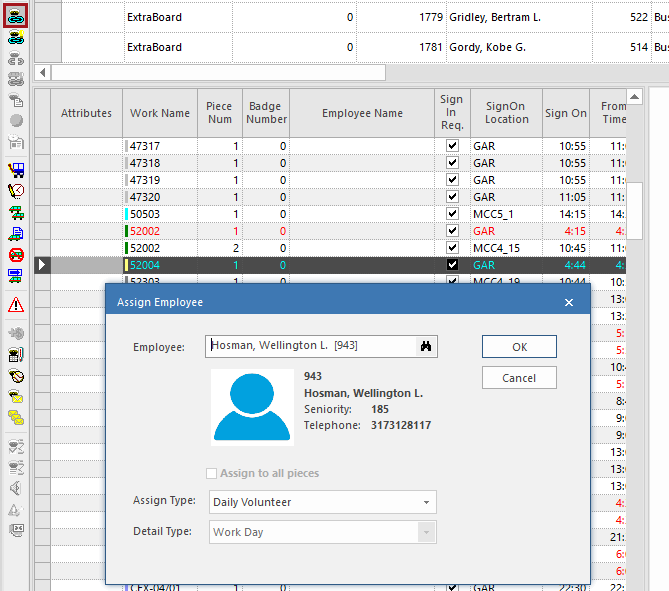Click the driver-link icon with yellow lightbulb

point(16,38)
